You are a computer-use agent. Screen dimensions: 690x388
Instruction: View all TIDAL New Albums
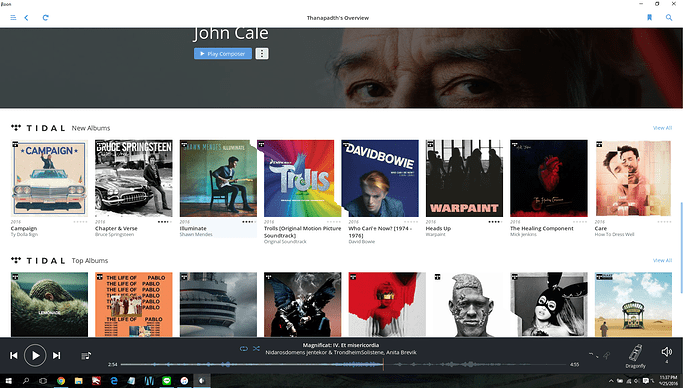click(662, 128)
